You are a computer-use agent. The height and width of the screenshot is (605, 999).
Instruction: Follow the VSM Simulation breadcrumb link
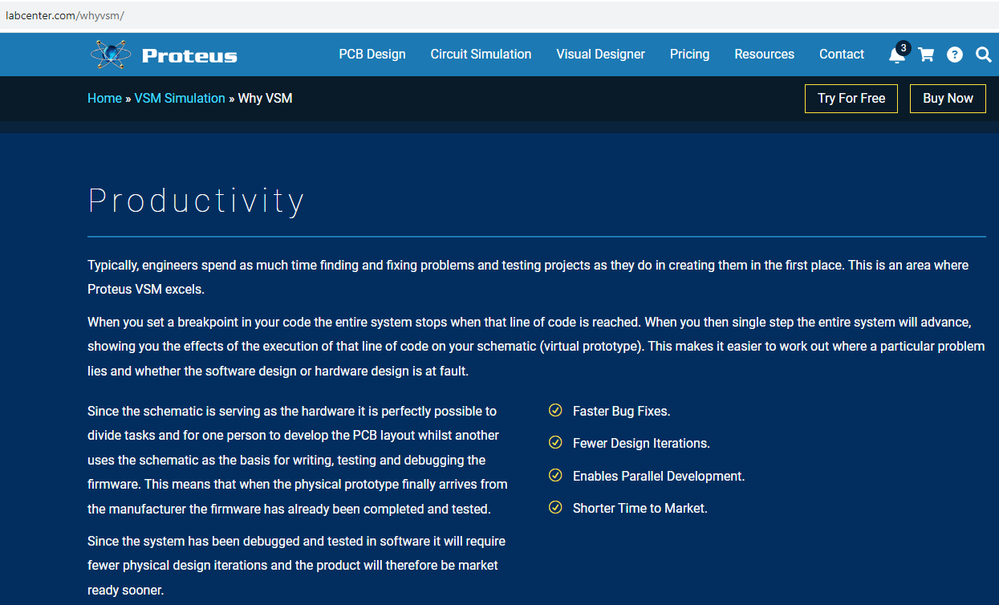(180, 98)
